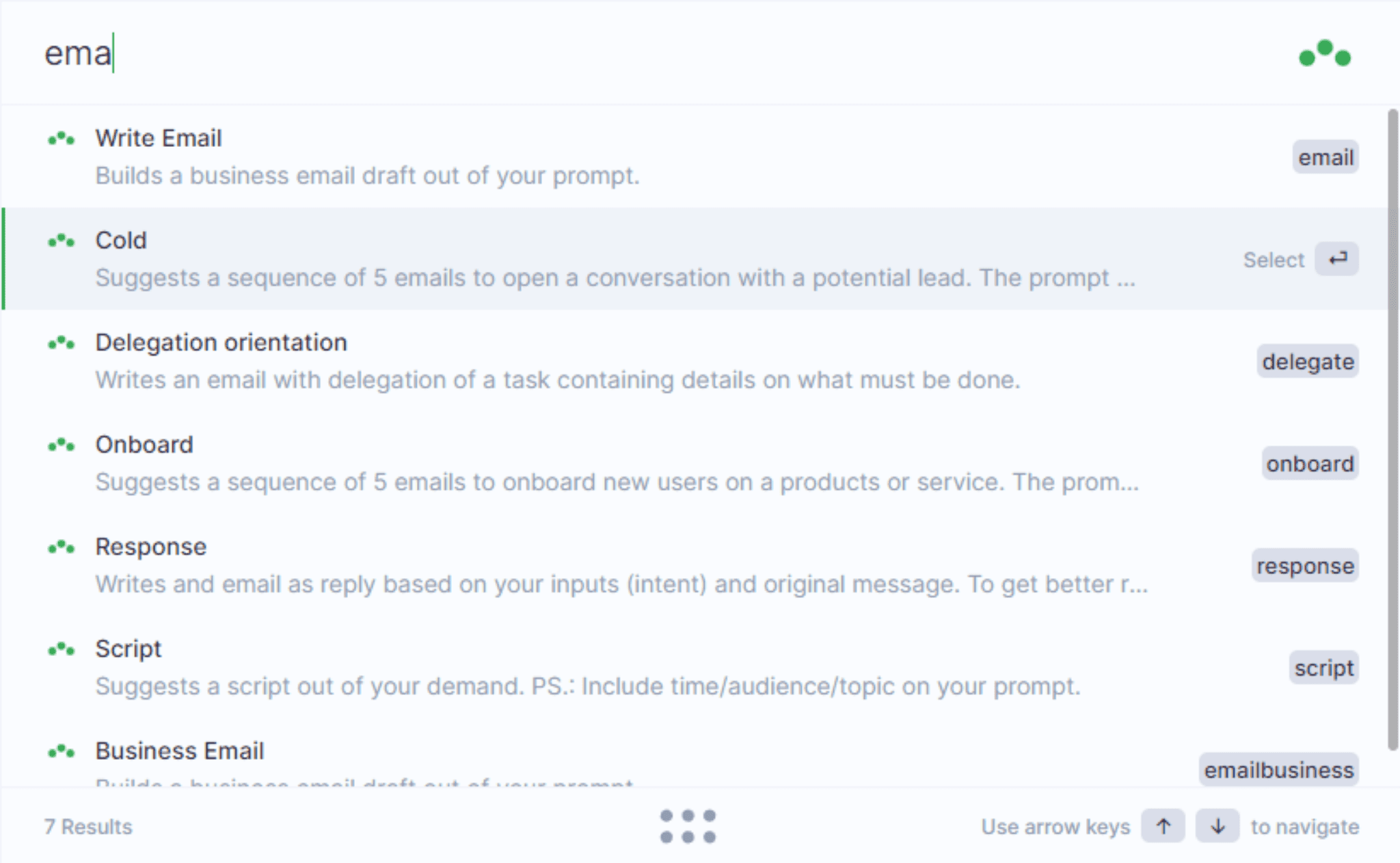
Task: Click the Select enter-key button
Action: click(x=1337, y=259)
